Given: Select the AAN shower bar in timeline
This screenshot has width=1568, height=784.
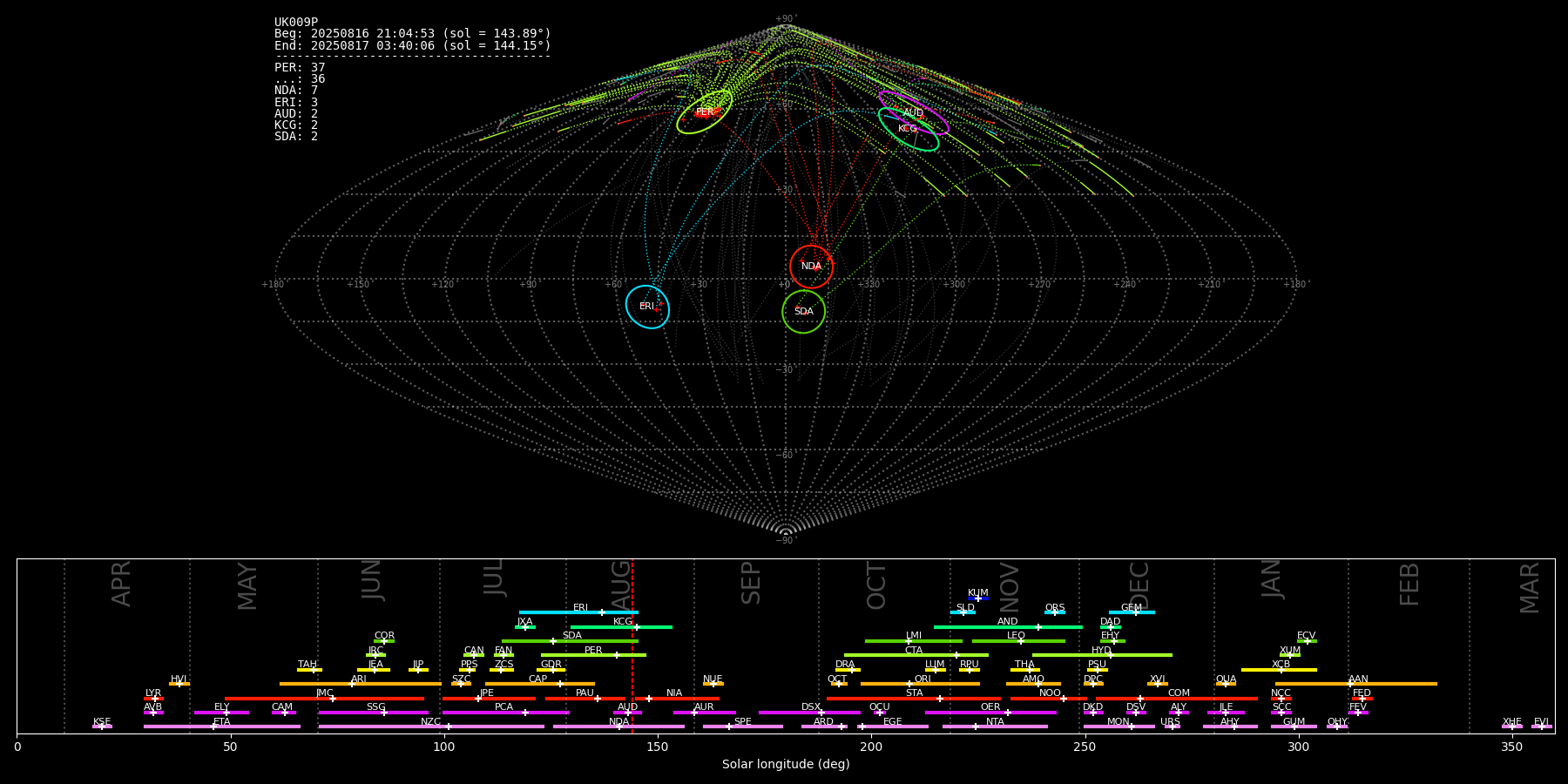Looking at the screenshot, I should pyautogui.click(x=1356, y=684).
